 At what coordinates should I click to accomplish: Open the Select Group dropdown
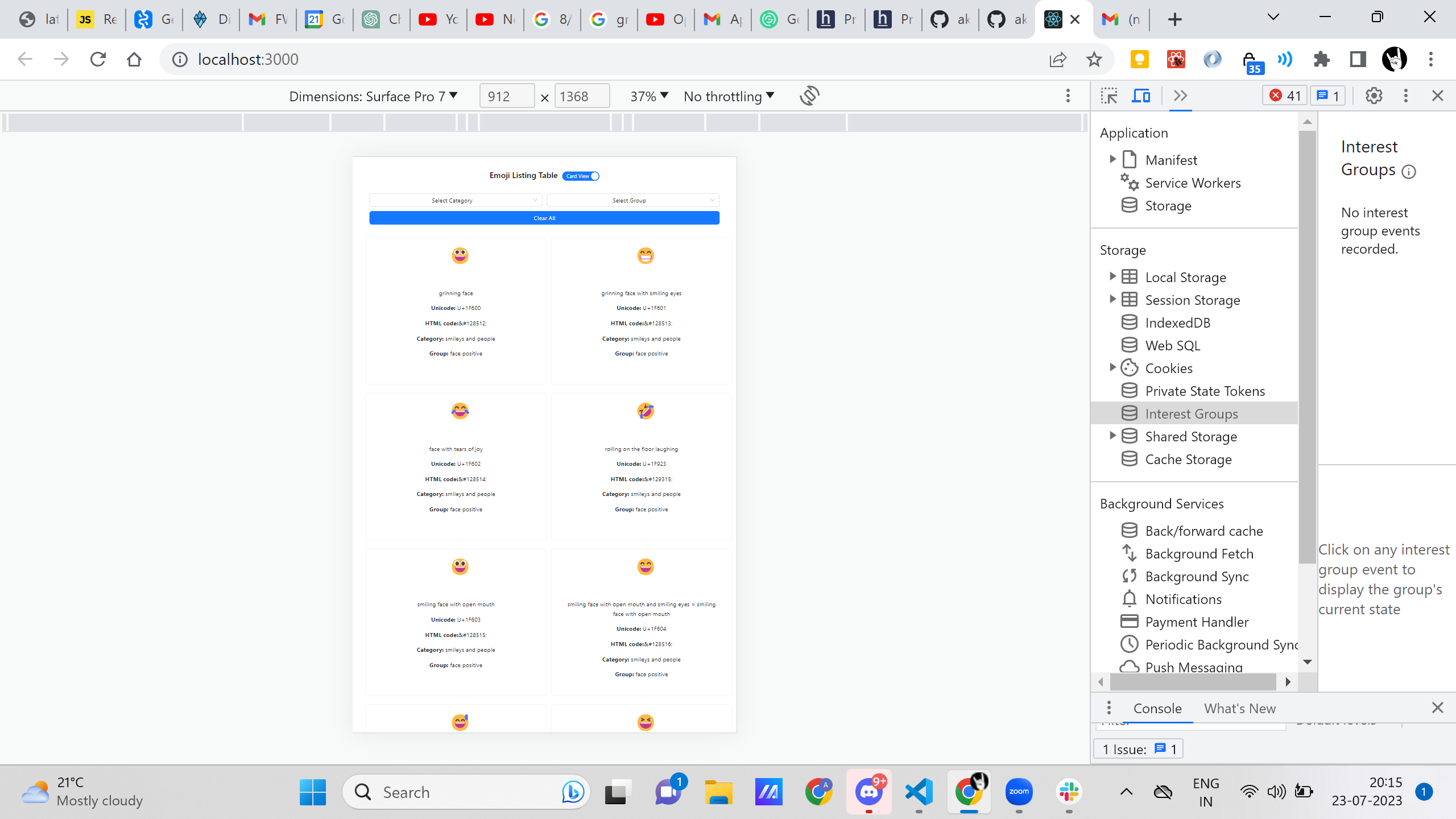632,200
